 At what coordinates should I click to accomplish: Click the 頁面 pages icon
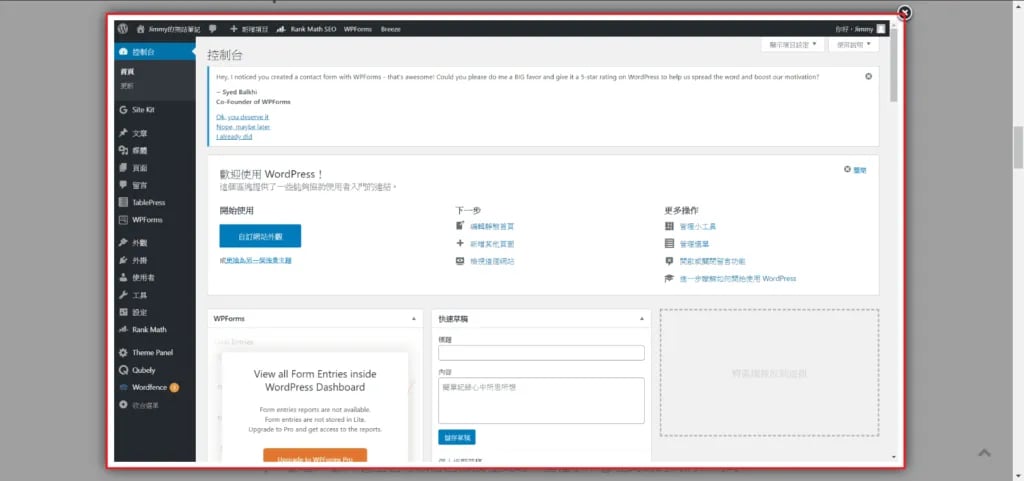point(123,168)
